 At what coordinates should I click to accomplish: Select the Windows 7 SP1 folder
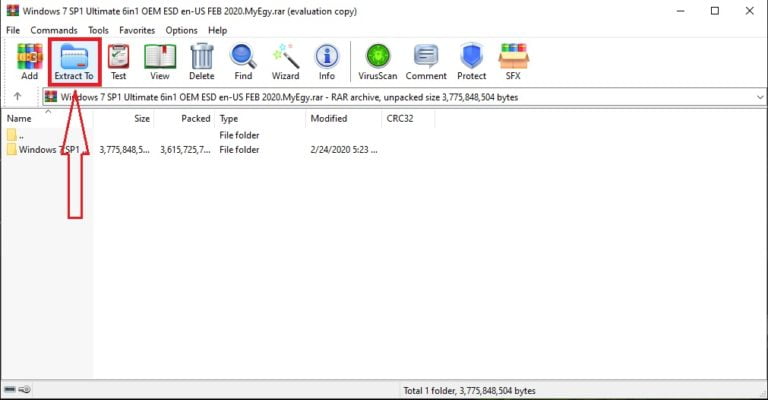pyautogui.click(x=48, y=150)
